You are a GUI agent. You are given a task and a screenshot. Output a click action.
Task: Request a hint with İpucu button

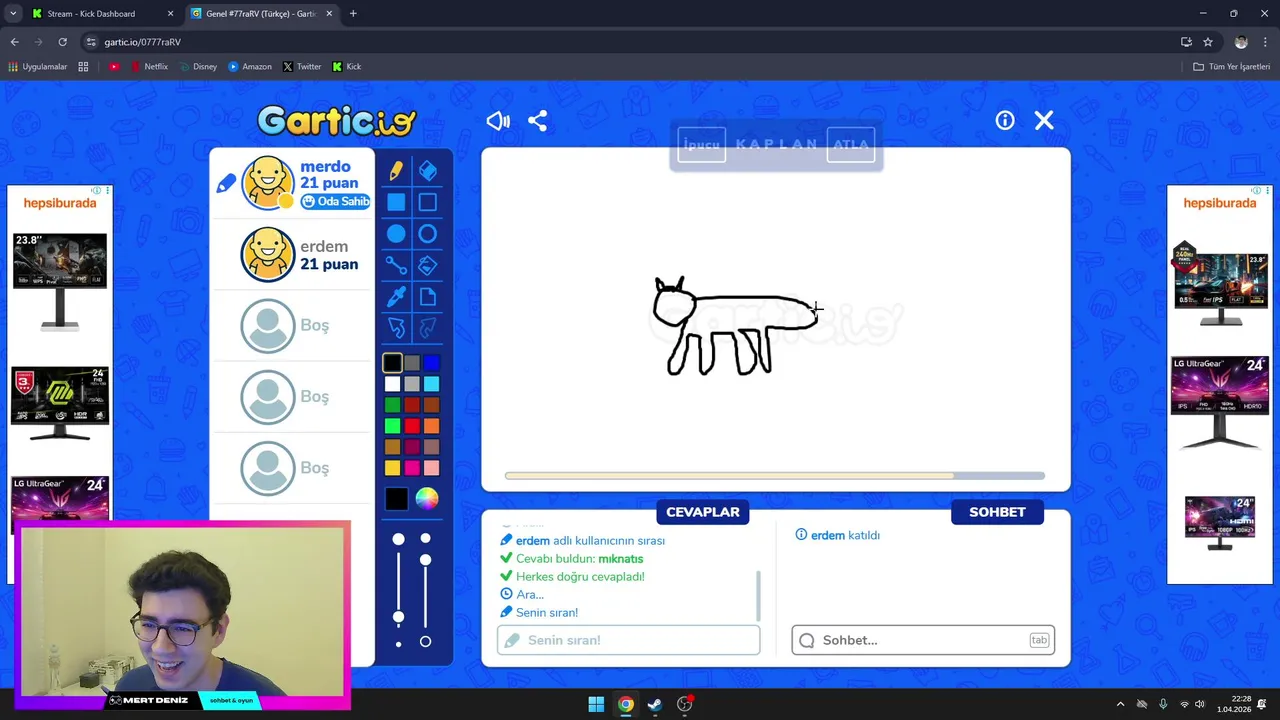coord(701,145)
